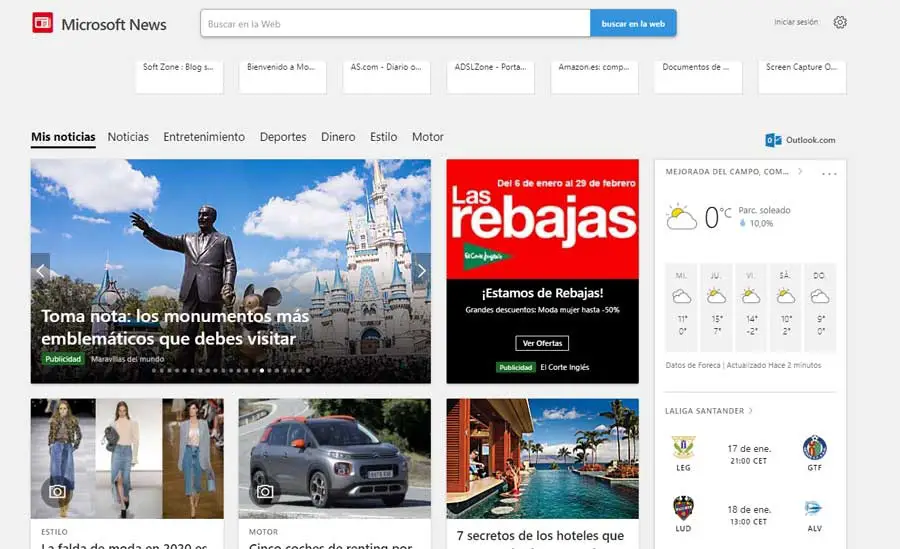Click El Corte Inglés sponsor text
This screenshot has height=549, width=900.
coord(564,367)
